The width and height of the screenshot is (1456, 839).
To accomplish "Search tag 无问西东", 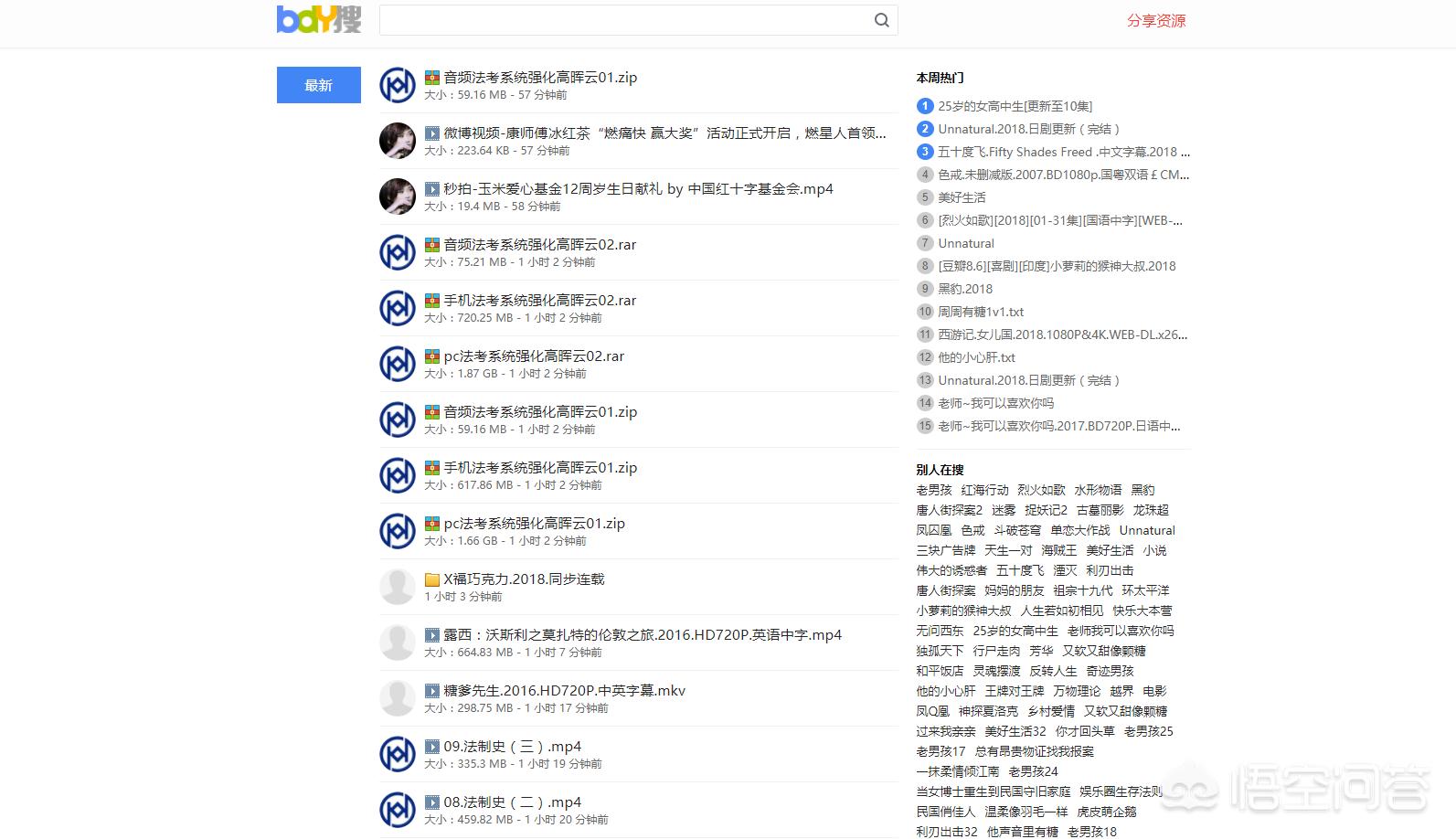I will [940, 631].
